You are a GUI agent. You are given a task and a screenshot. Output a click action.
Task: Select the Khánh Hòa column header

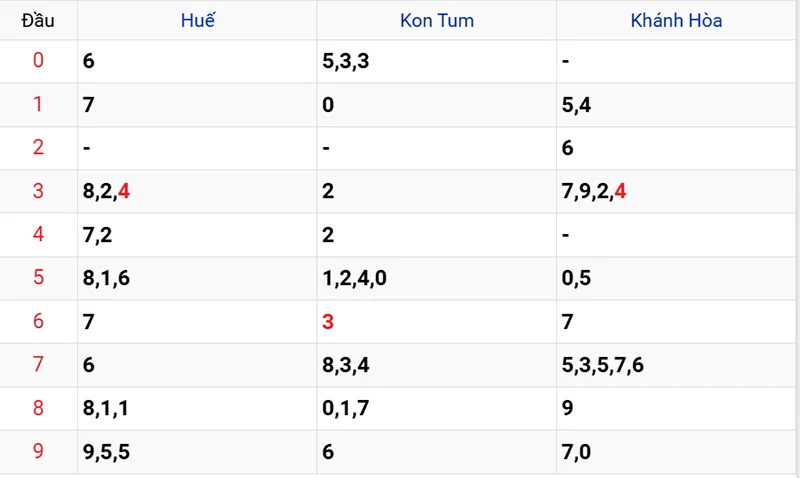677,20
